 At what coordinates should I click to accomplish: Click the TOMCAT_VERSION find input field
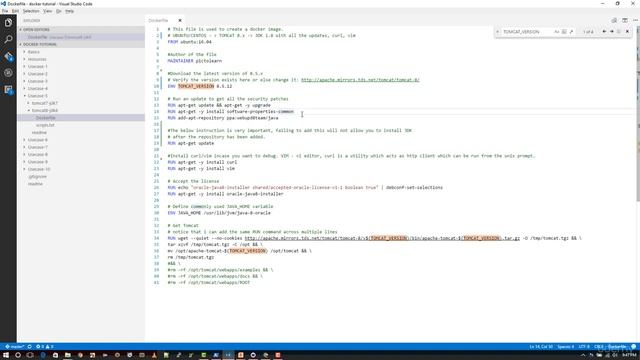tap(527, 31)
